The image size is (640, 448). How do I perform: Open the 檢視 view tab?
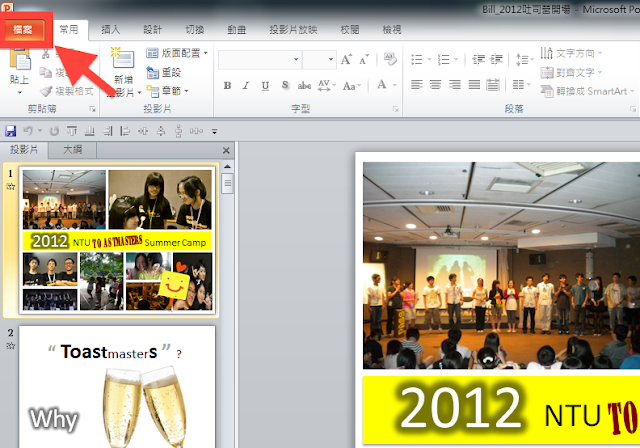coord(391,30)
